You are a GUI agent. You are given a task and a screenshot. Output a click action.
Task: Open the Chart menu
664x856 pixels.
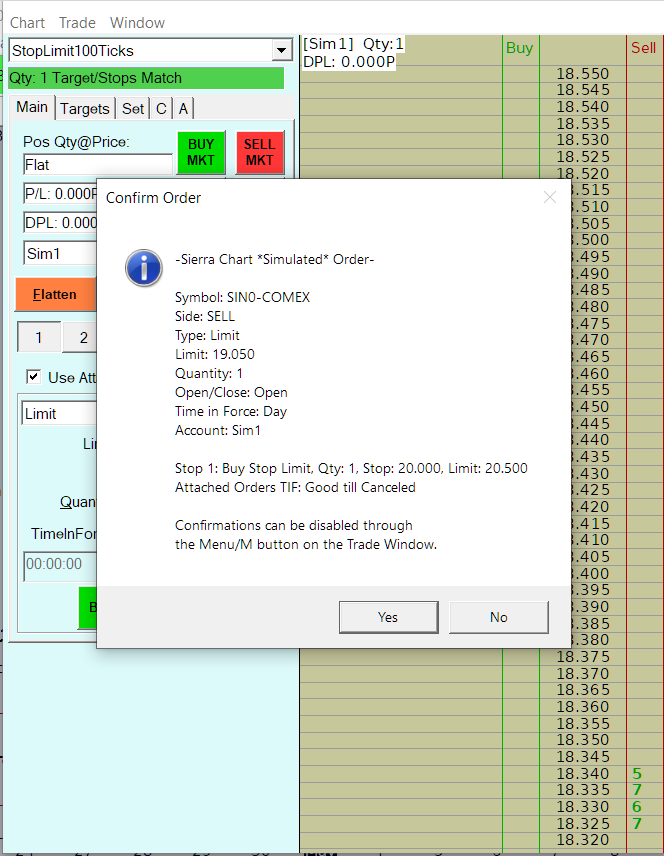pos(27,23)
